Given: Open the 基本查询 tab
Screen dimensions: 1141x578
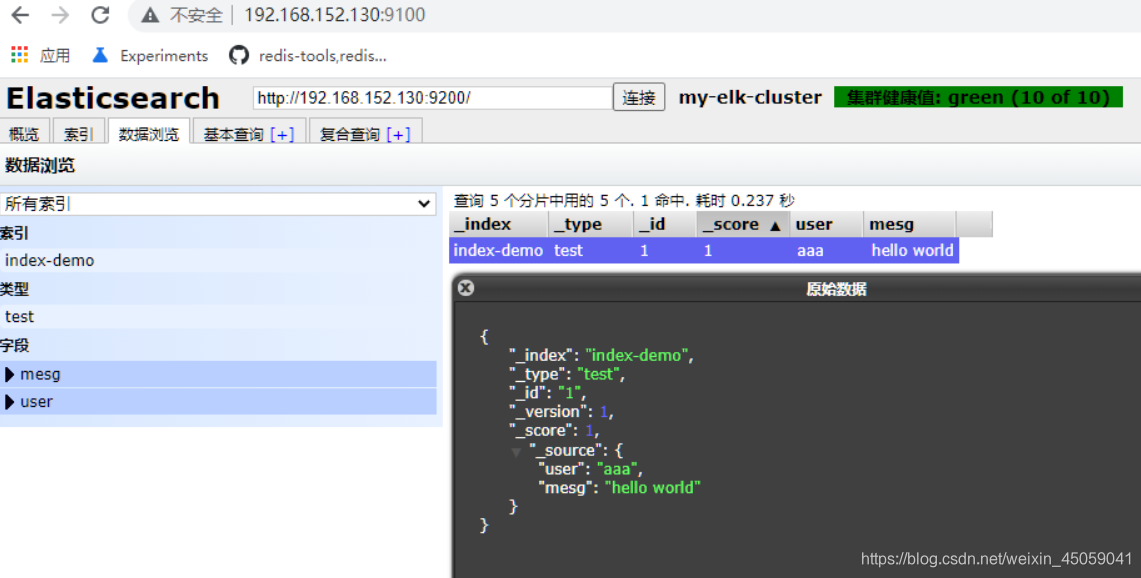Looking at the screenshot, I should coord(234,134).
